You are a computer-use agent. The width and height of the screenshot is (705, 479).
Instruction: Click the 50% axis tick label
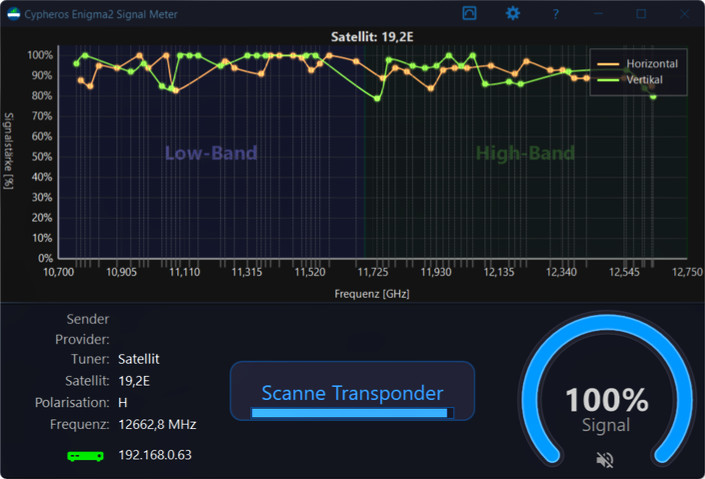[x=42, y=157]
